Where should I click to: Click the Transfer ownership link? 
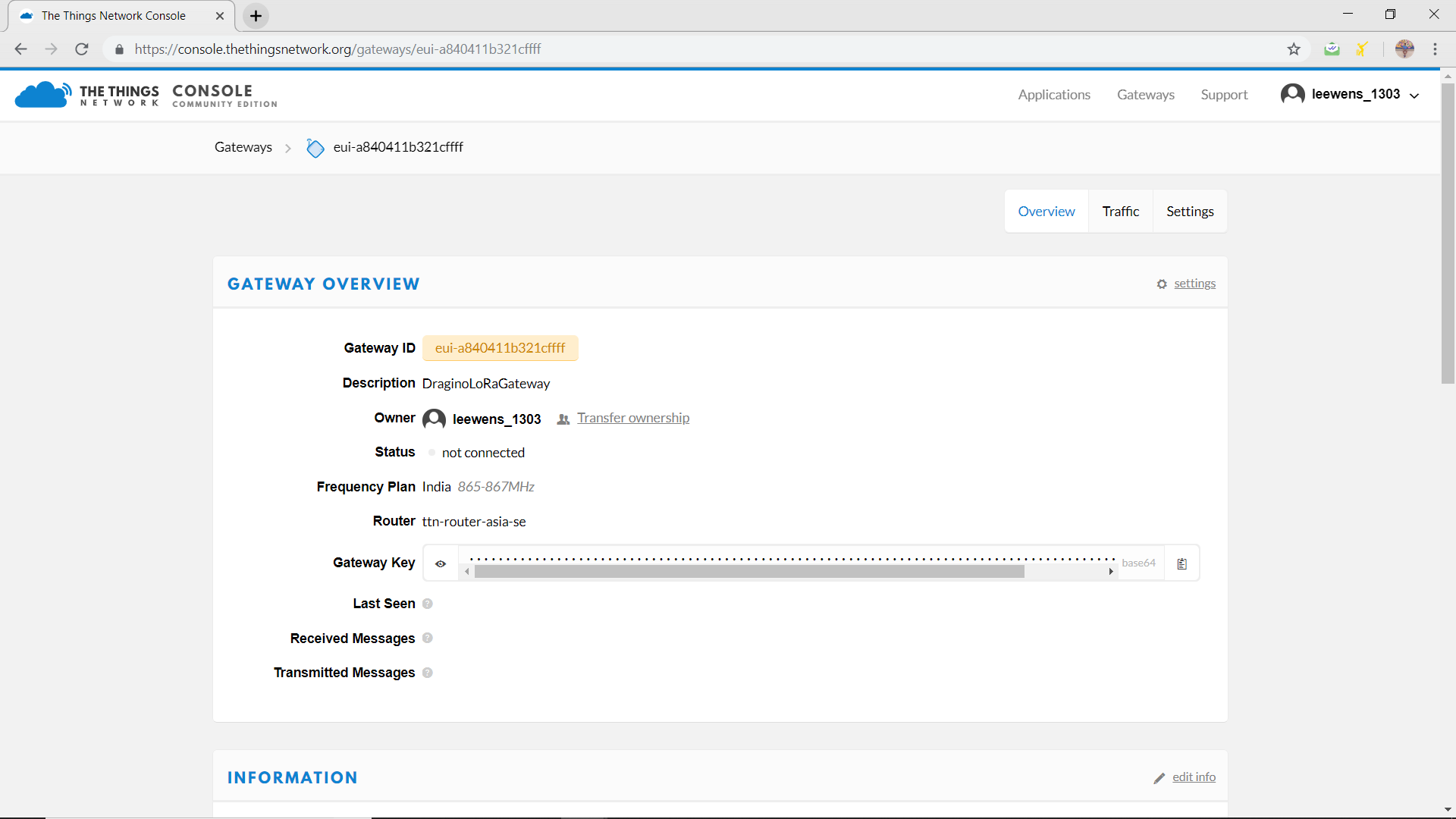click(x=633, y=418)
